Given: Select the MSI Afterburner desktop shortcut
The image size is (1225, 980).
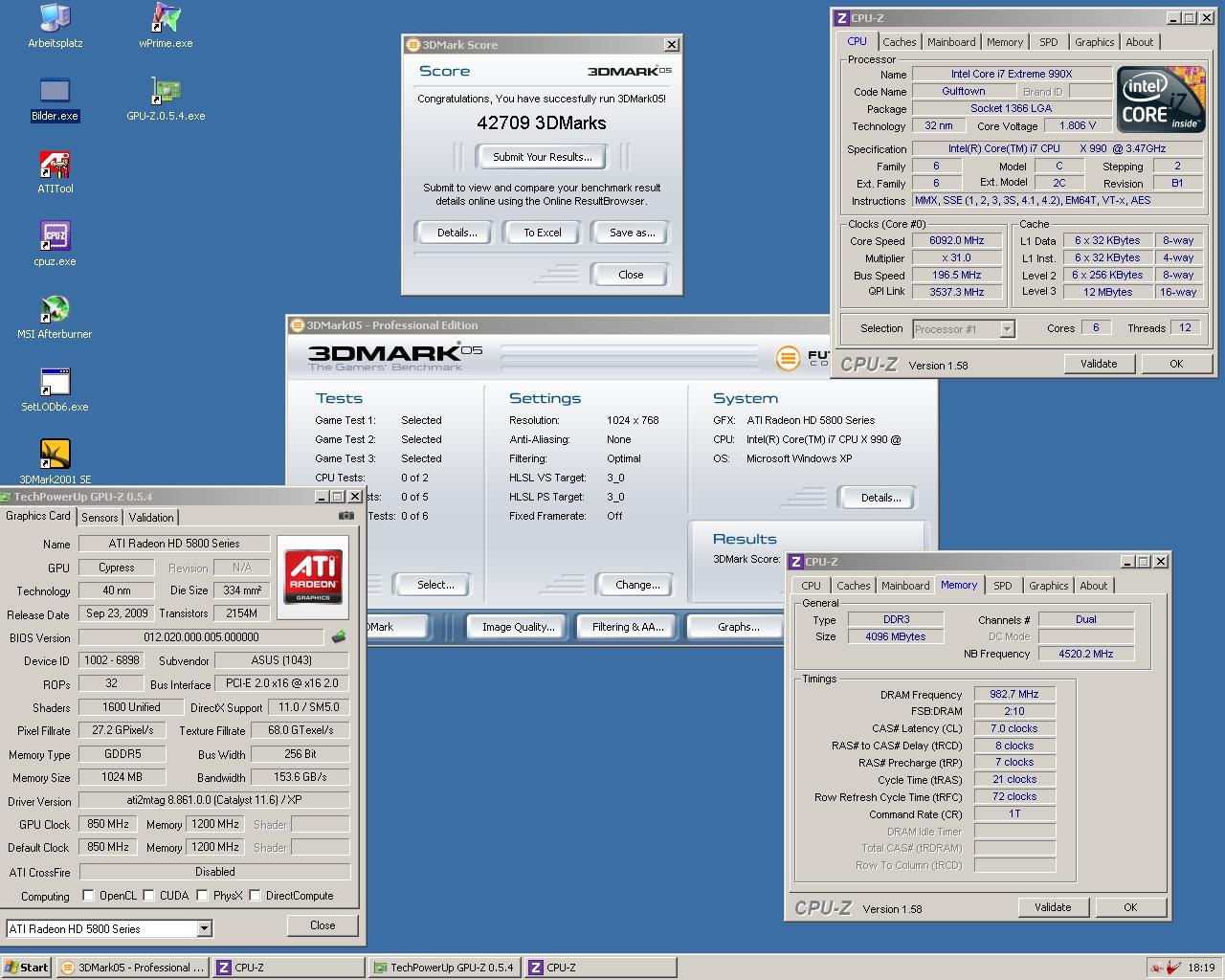Looking at the screenshot, I should (x=56, y=318).
